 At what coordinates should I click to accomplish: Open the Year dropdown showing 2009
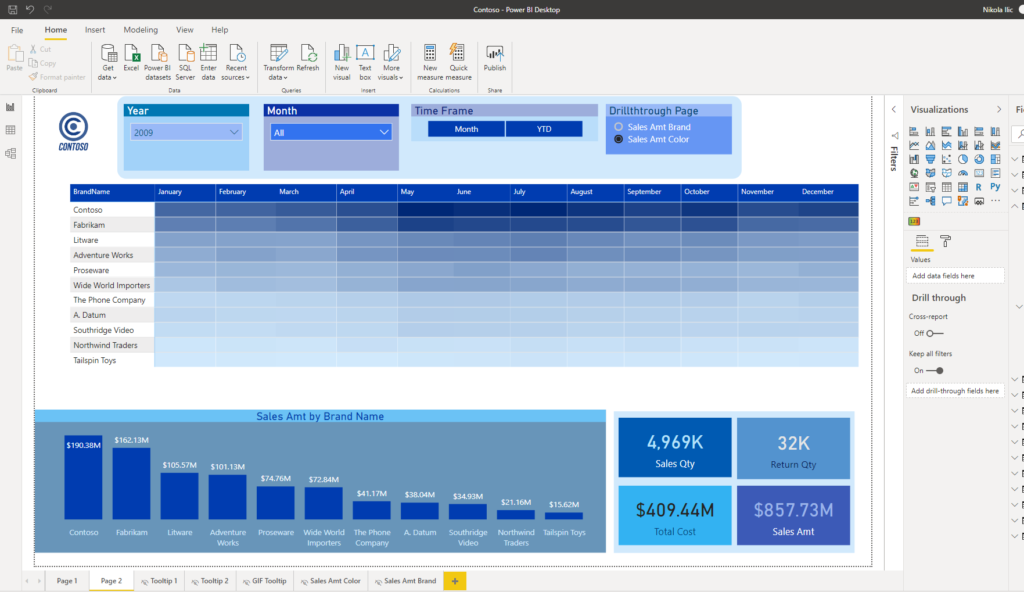click(x=186, y=133)
